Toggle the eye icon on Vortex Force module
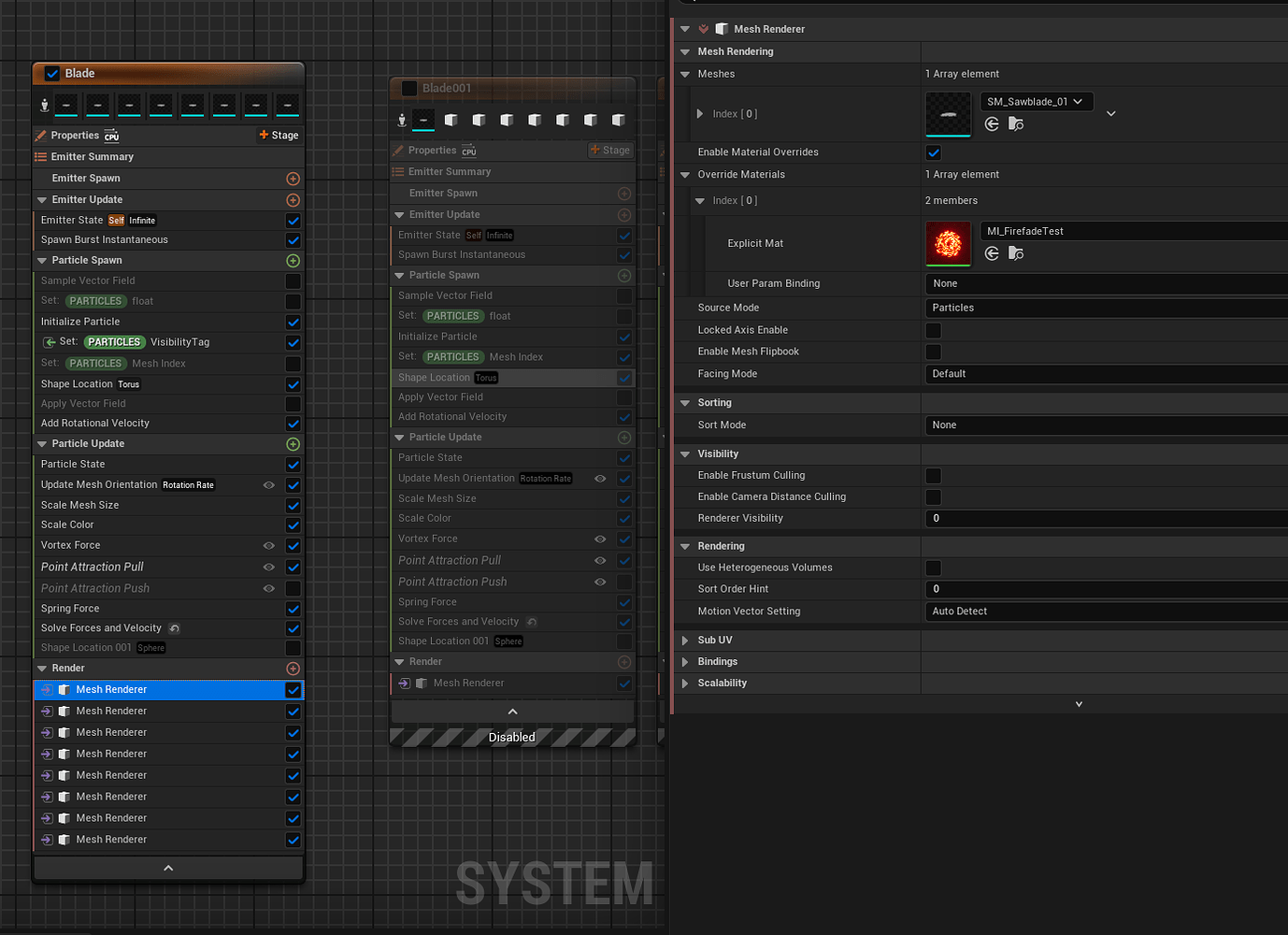The image size is (1288, 935). click(x=268, y=545)
